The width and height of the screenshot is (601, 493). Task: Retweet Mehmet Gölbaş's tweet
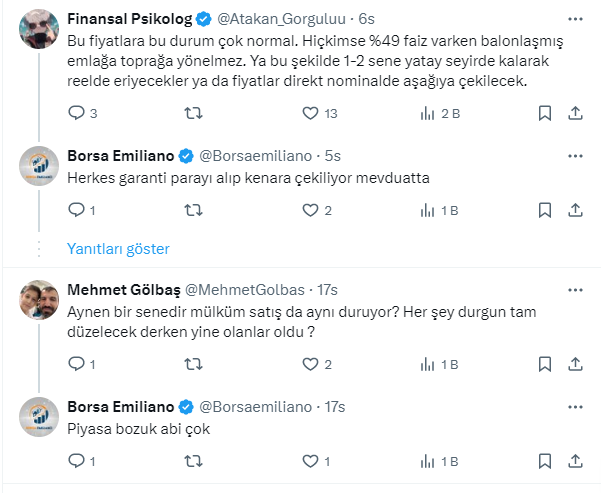(x=195, y=365)
